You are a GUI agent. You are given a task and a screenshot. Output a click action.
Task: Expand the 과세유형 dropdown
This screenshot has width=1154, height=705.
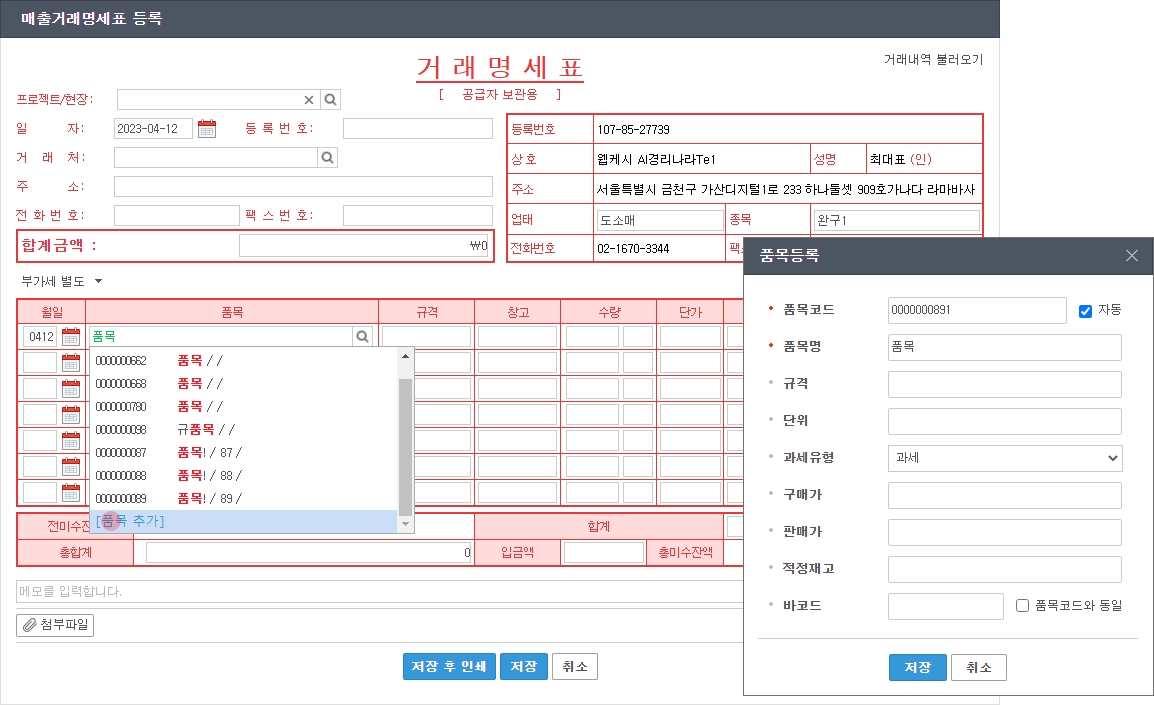[x=1004, y=458]
